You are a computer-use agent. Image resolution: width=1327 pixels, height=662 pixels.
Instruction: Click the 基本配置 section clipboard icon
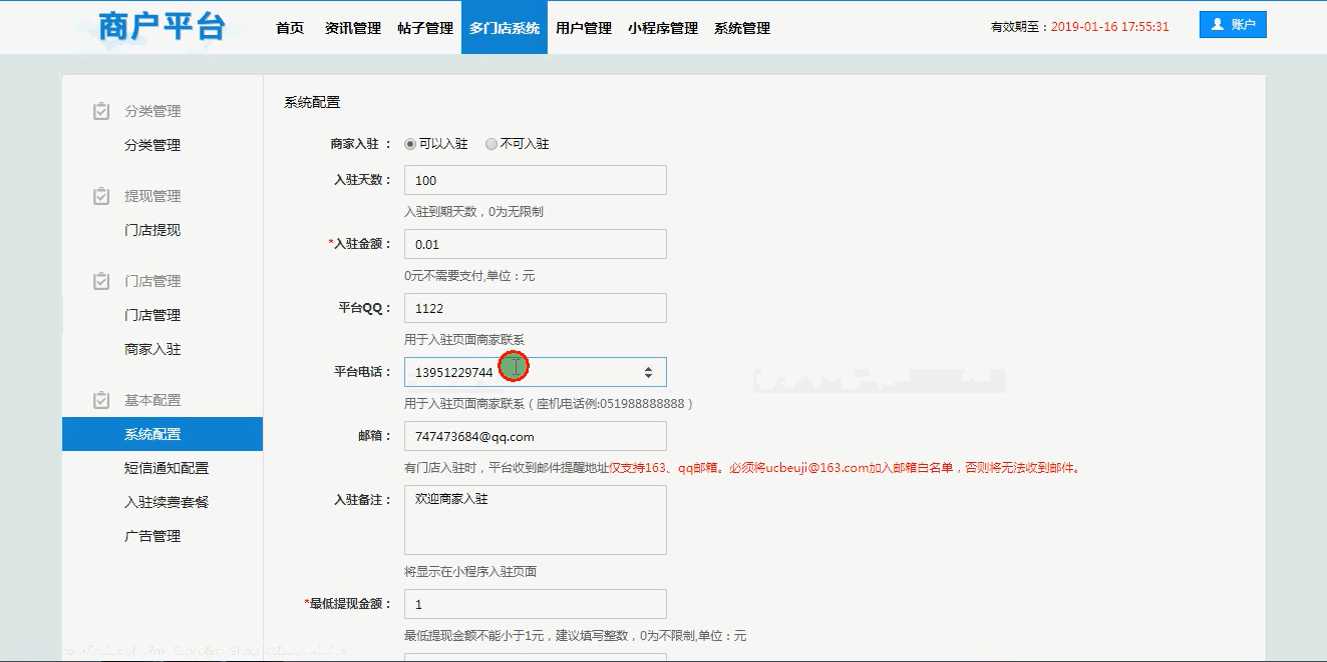pos(101,400)
